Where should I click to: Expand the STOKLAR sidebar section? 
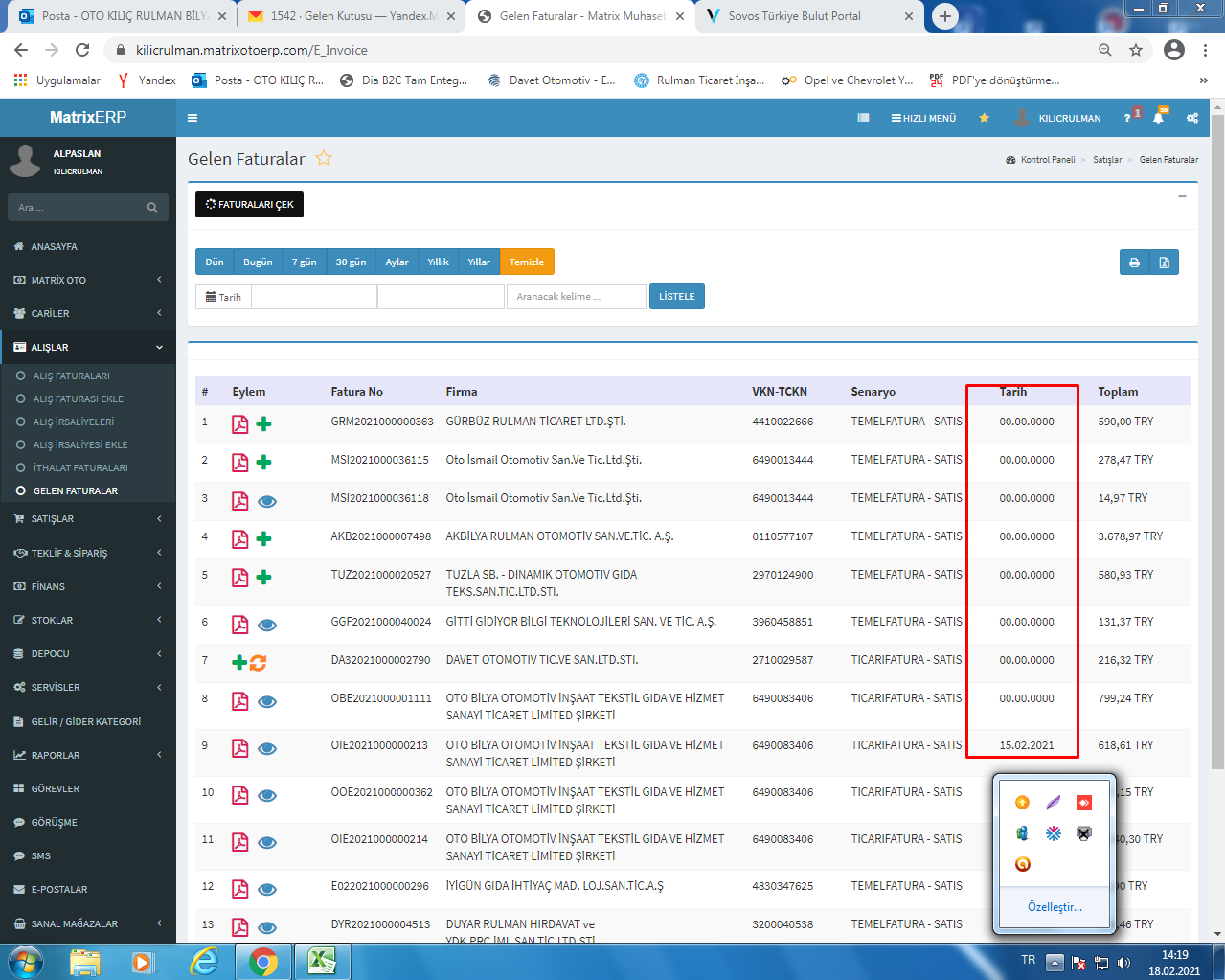click(x=86, y=621)
